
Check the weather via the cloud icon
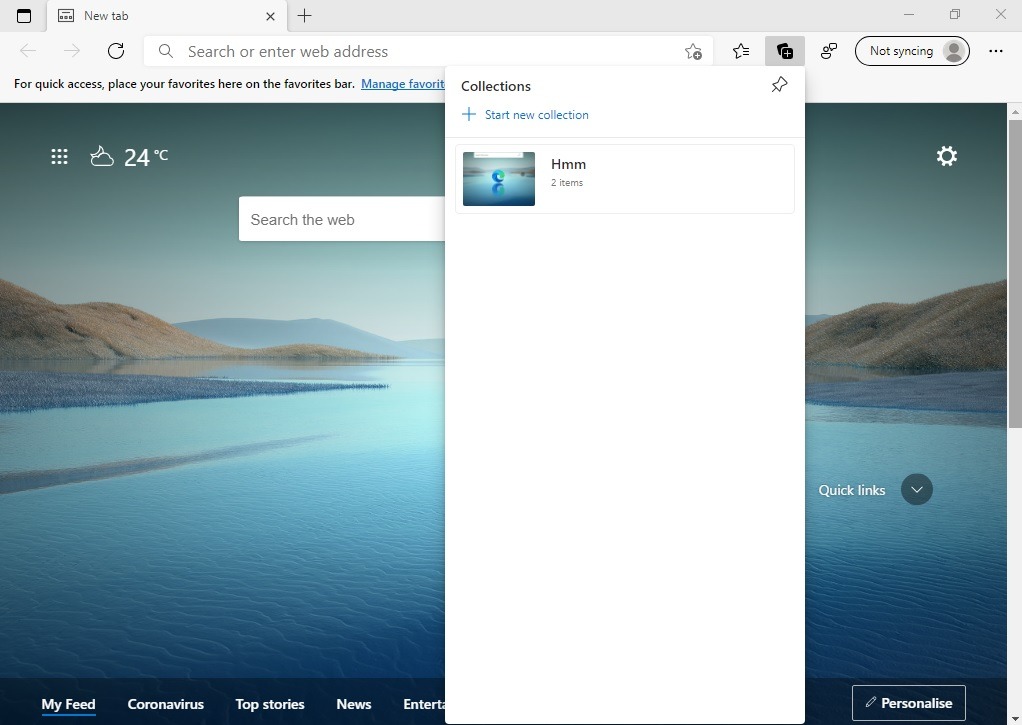coord(102,156)
